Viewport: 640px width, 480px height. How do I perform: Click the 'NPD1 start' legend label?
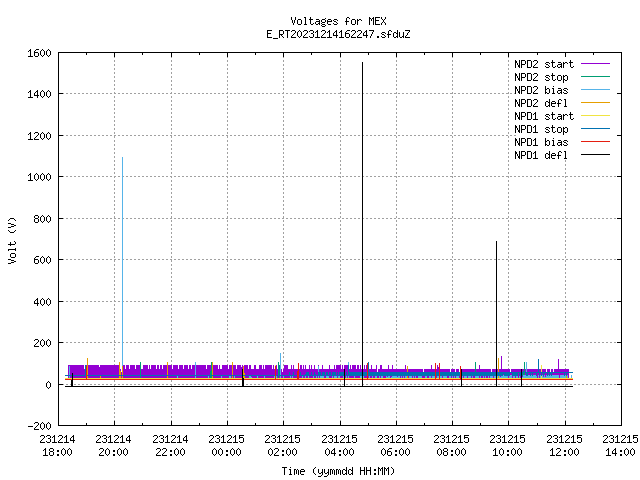pos(544,116)
